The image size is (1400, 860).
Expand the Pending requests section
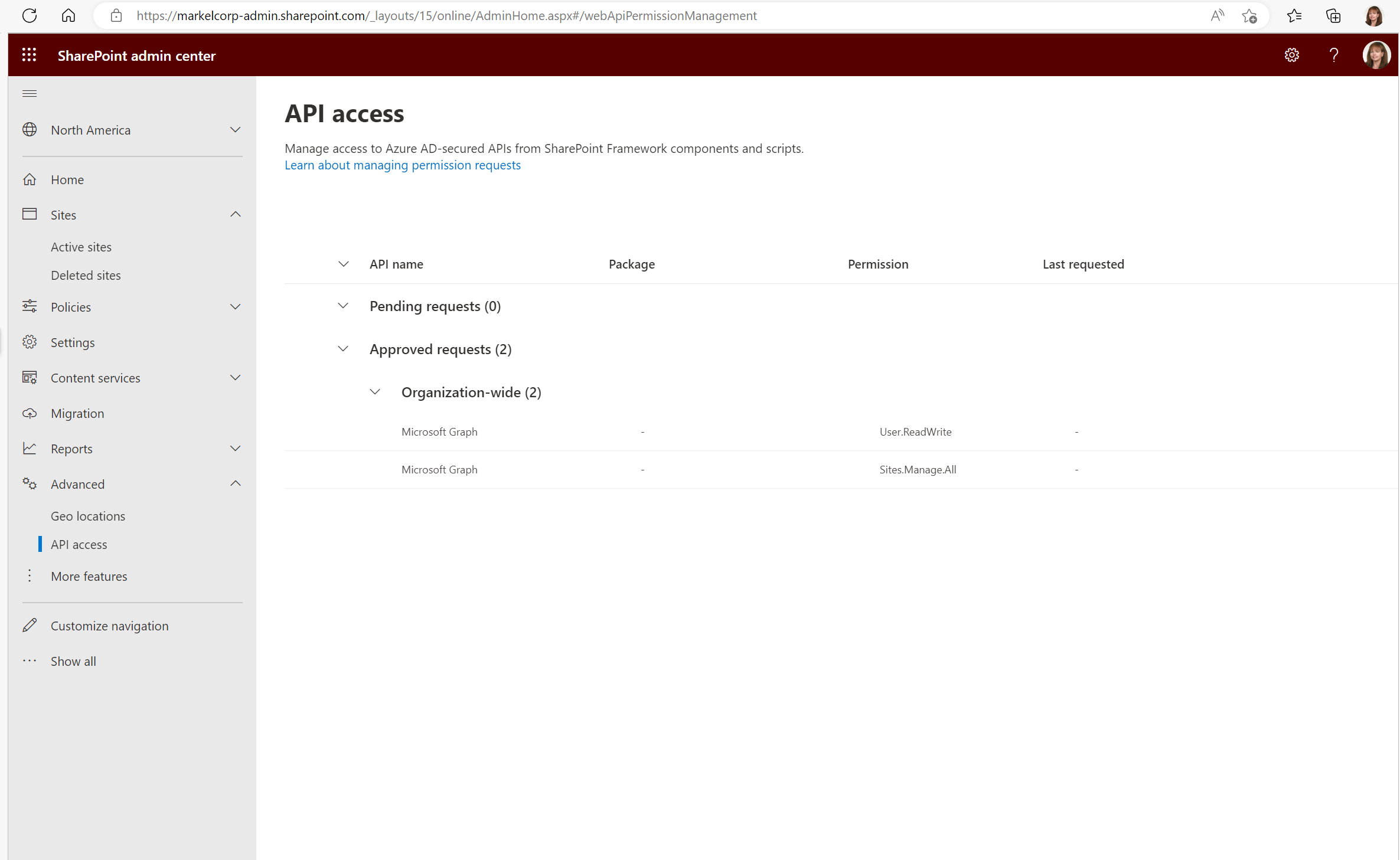tap(343, 306)
